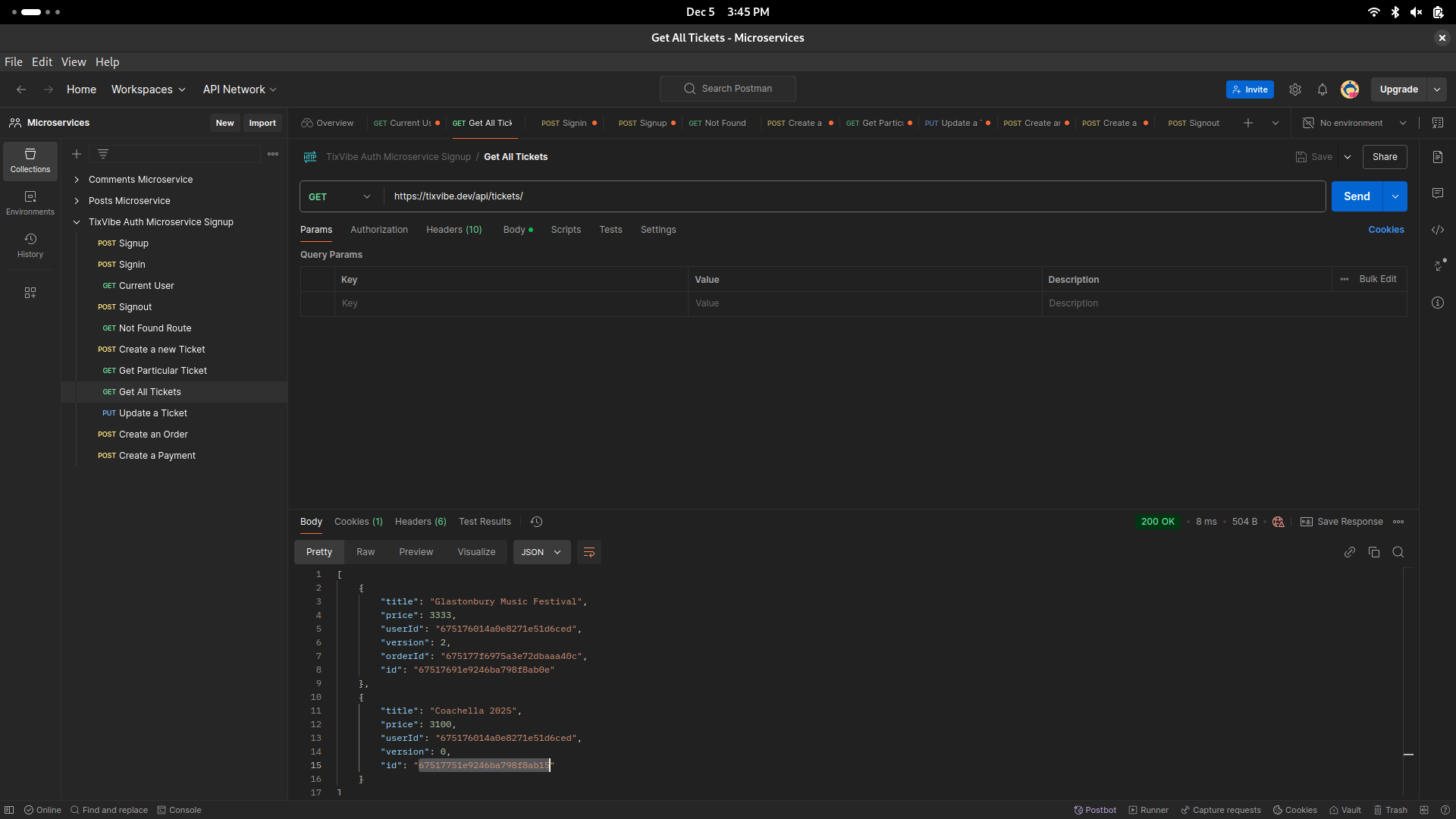Open the comments icon in right sidebar
This screenshot has height=819, width=1456.
pos(1438,193)
